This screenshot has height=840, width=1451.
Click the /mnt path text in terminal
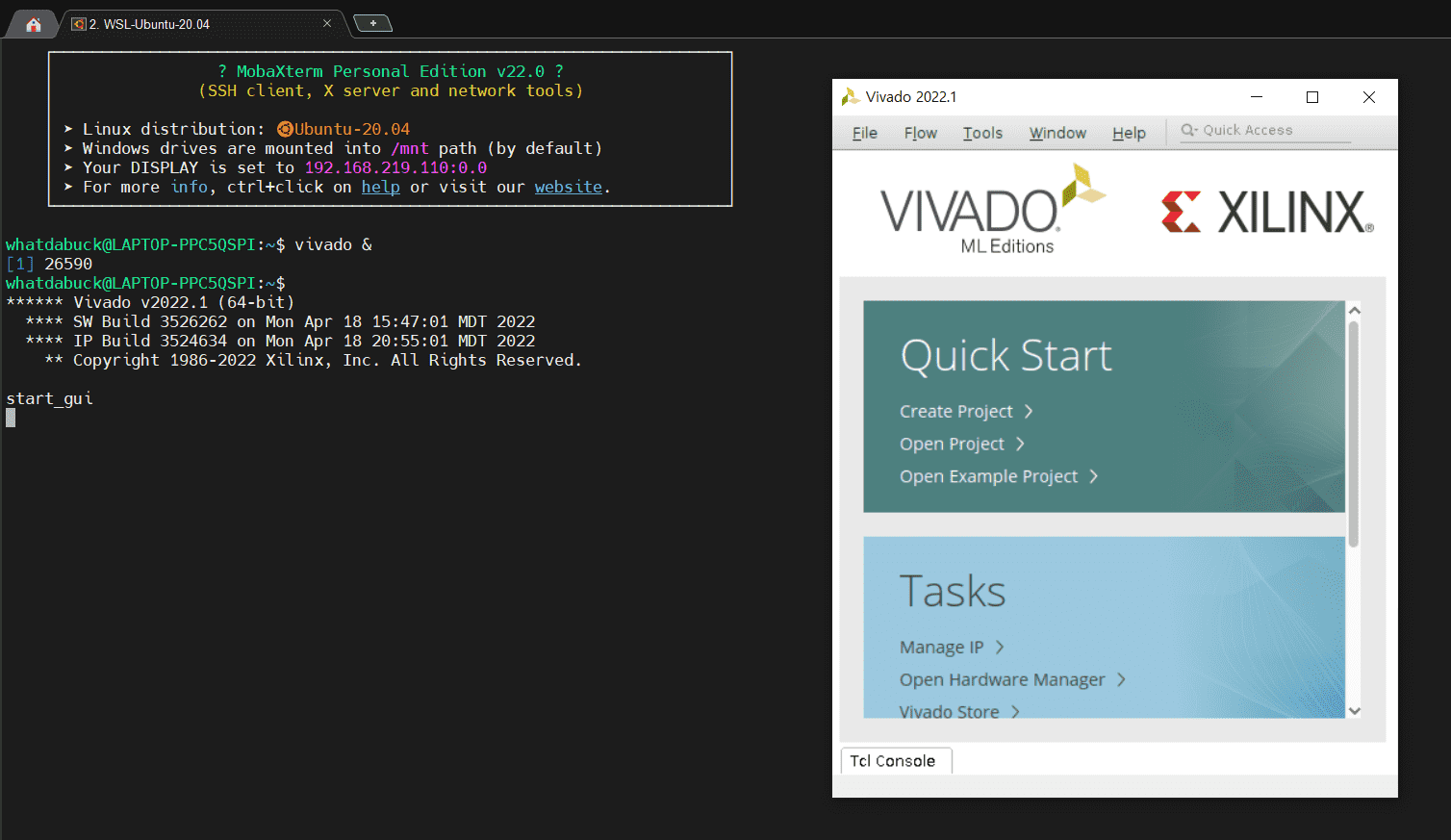click(x=410, y=148)
